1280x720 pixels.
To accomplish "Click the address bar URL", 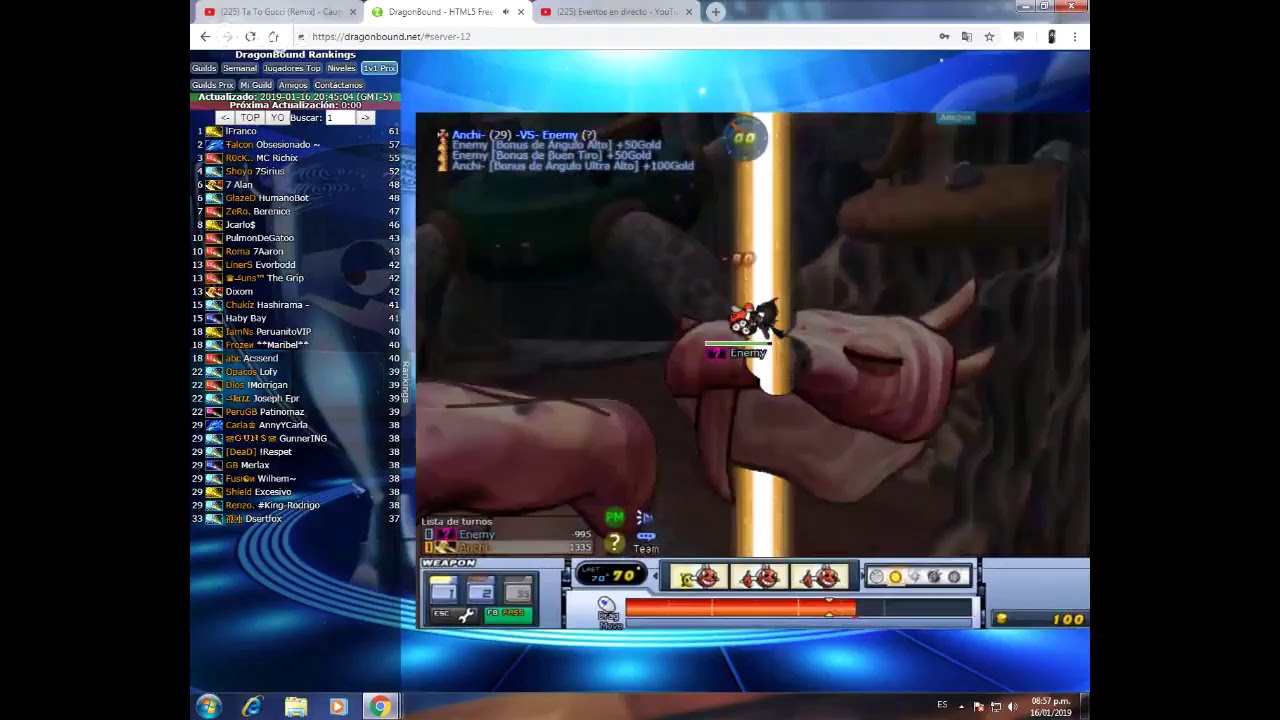I will point(391,37).
